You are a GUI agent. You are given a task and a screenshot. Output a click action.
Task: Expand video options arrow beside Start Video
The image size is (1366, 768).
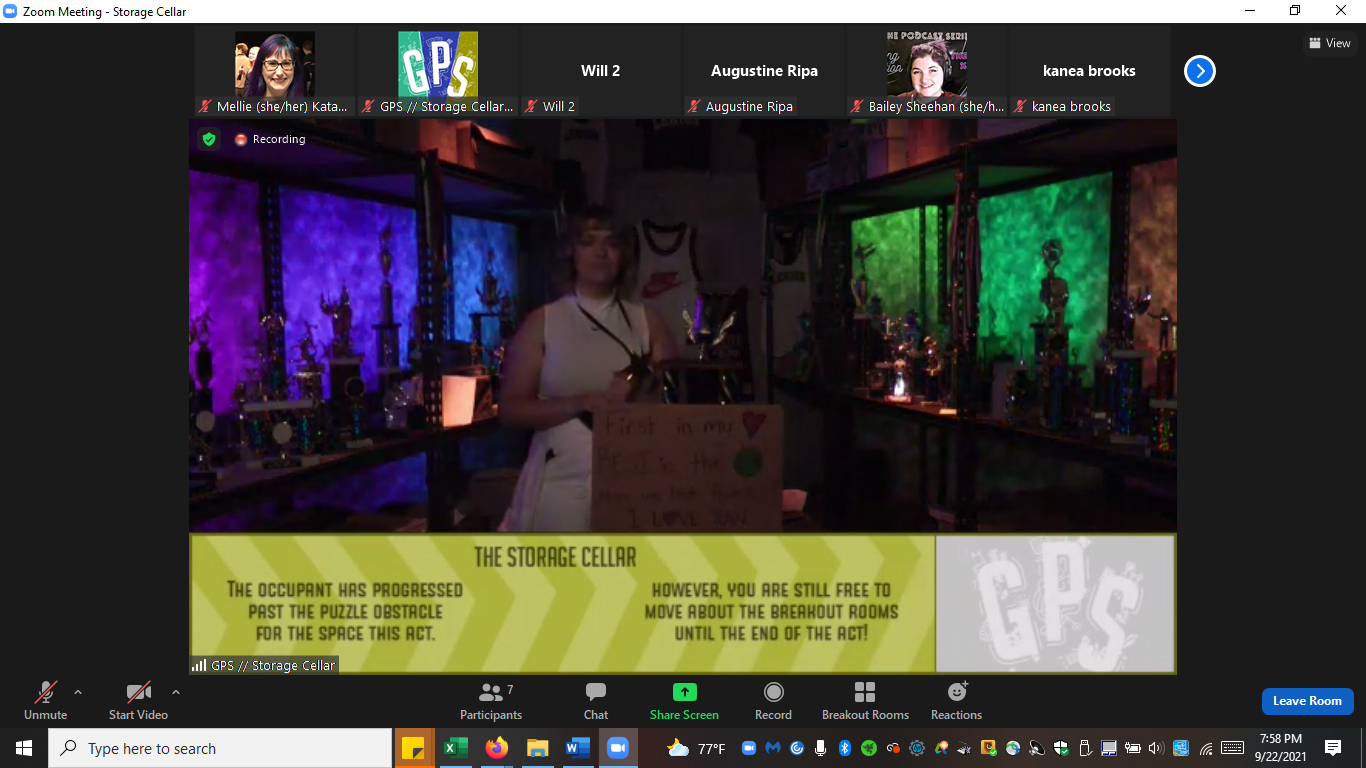(176, 692)
